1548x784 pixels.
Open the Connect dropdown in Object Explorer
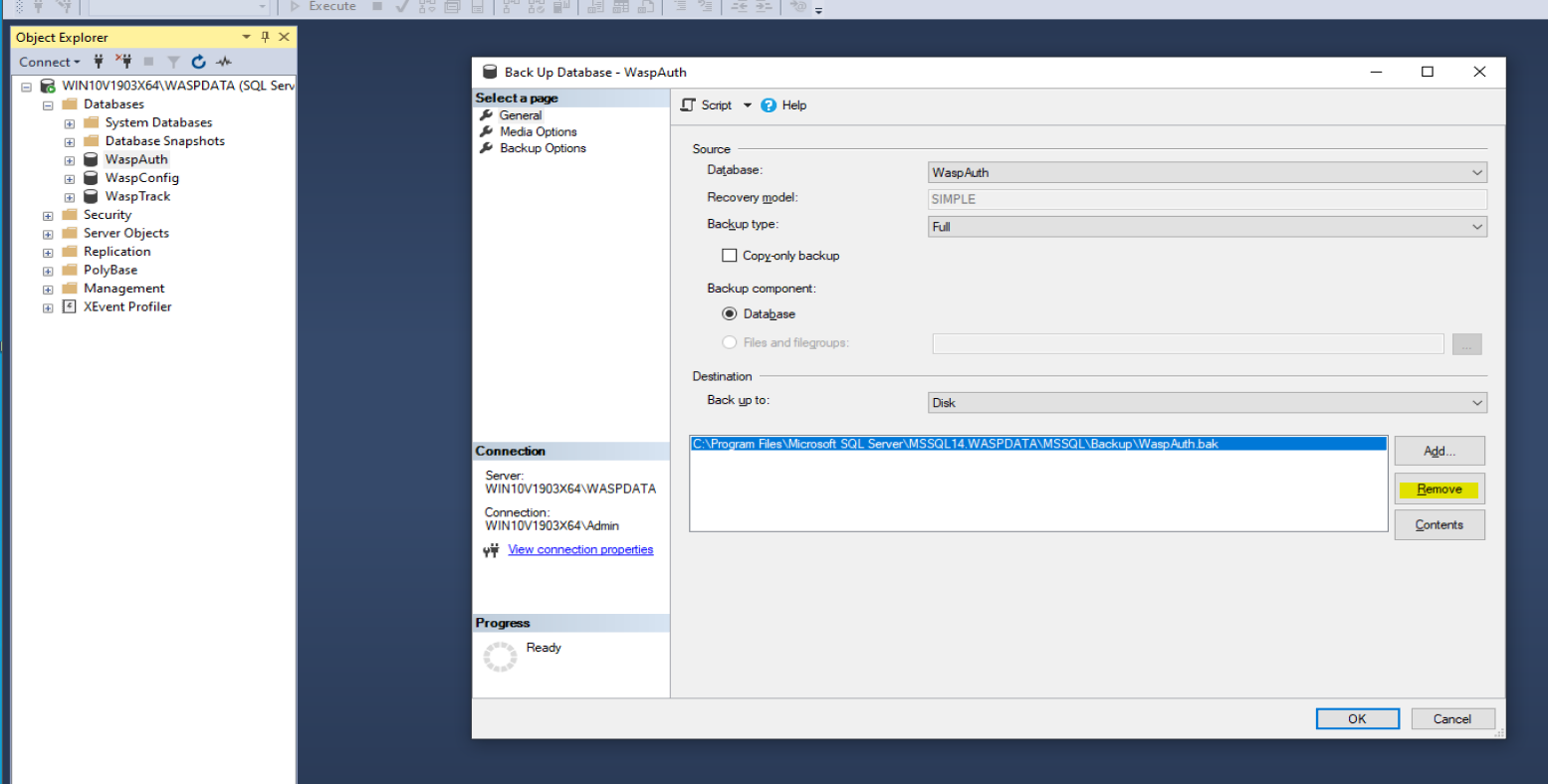(x=49, y=62)
